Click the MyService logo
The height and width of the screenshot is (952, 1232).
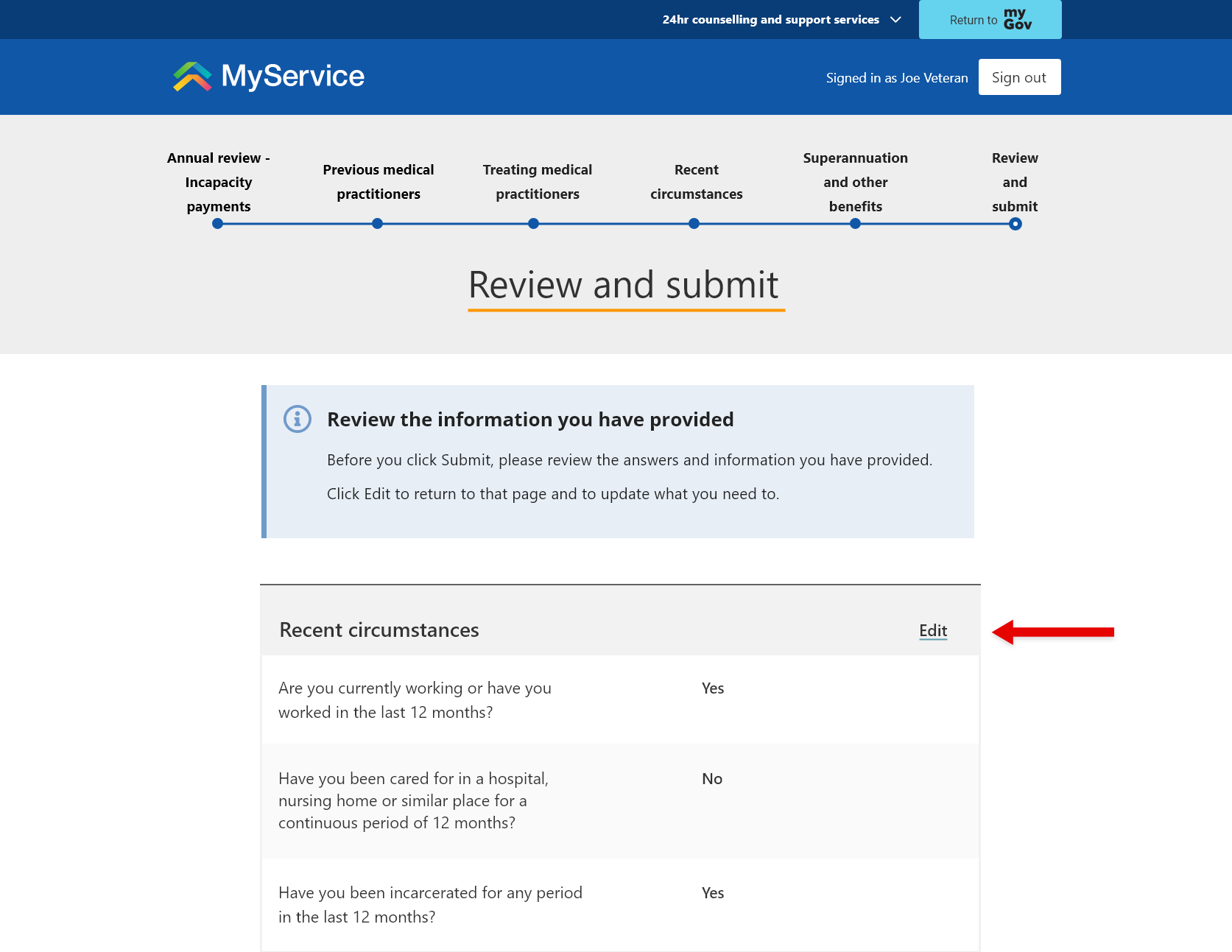coord(267,76)
